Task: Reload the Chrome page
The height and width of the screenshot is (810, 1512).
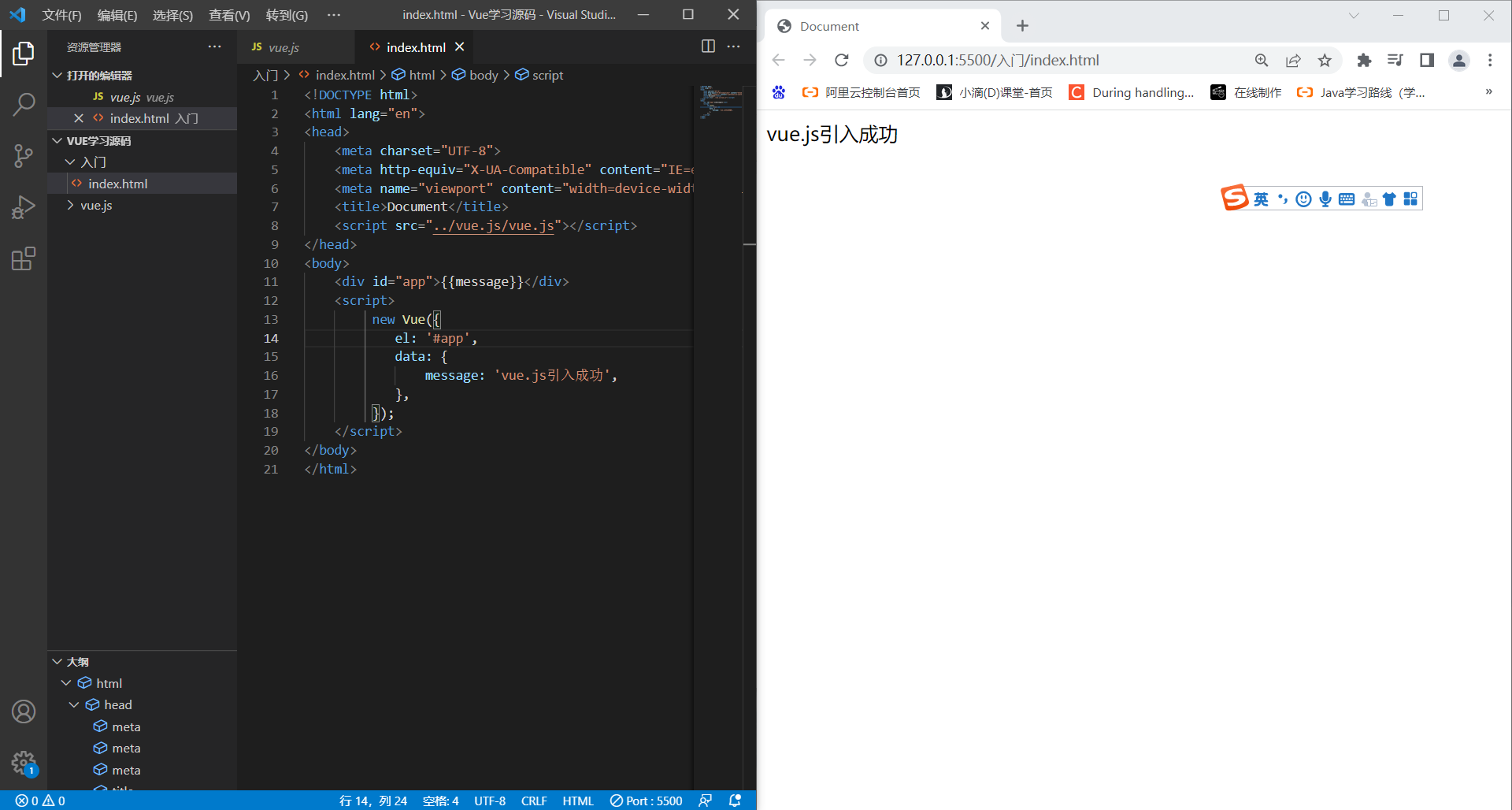Action: click(x=842, y=60)
